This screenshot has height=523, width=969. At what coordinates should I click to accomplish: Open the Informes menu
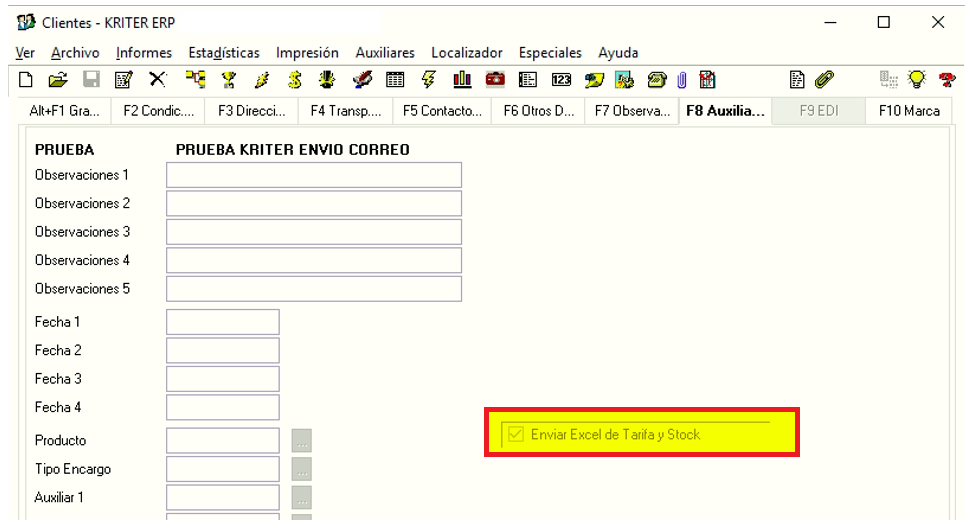(143, 53)
